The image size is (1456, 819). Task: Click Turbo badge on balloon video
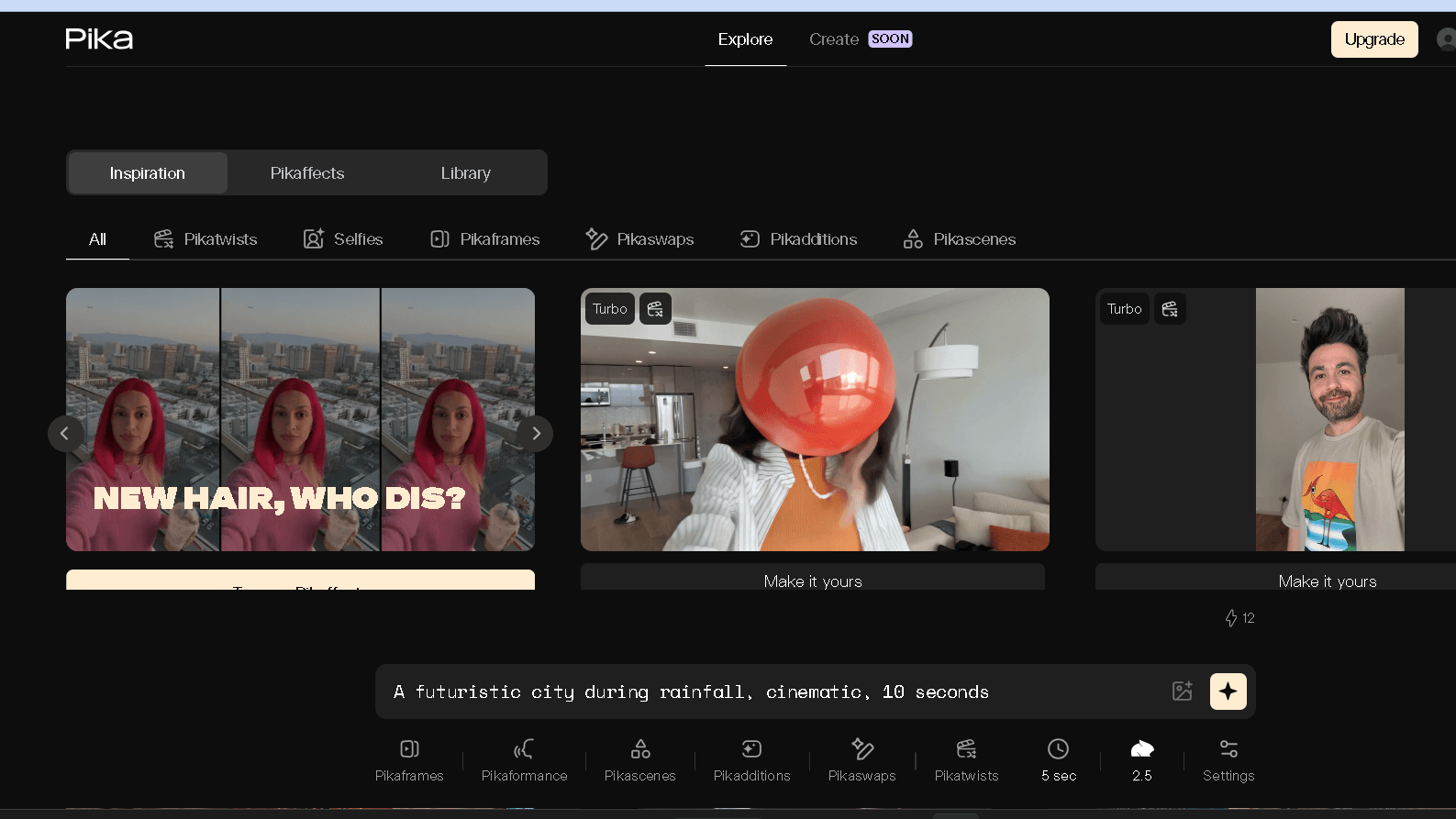[609, 309]
